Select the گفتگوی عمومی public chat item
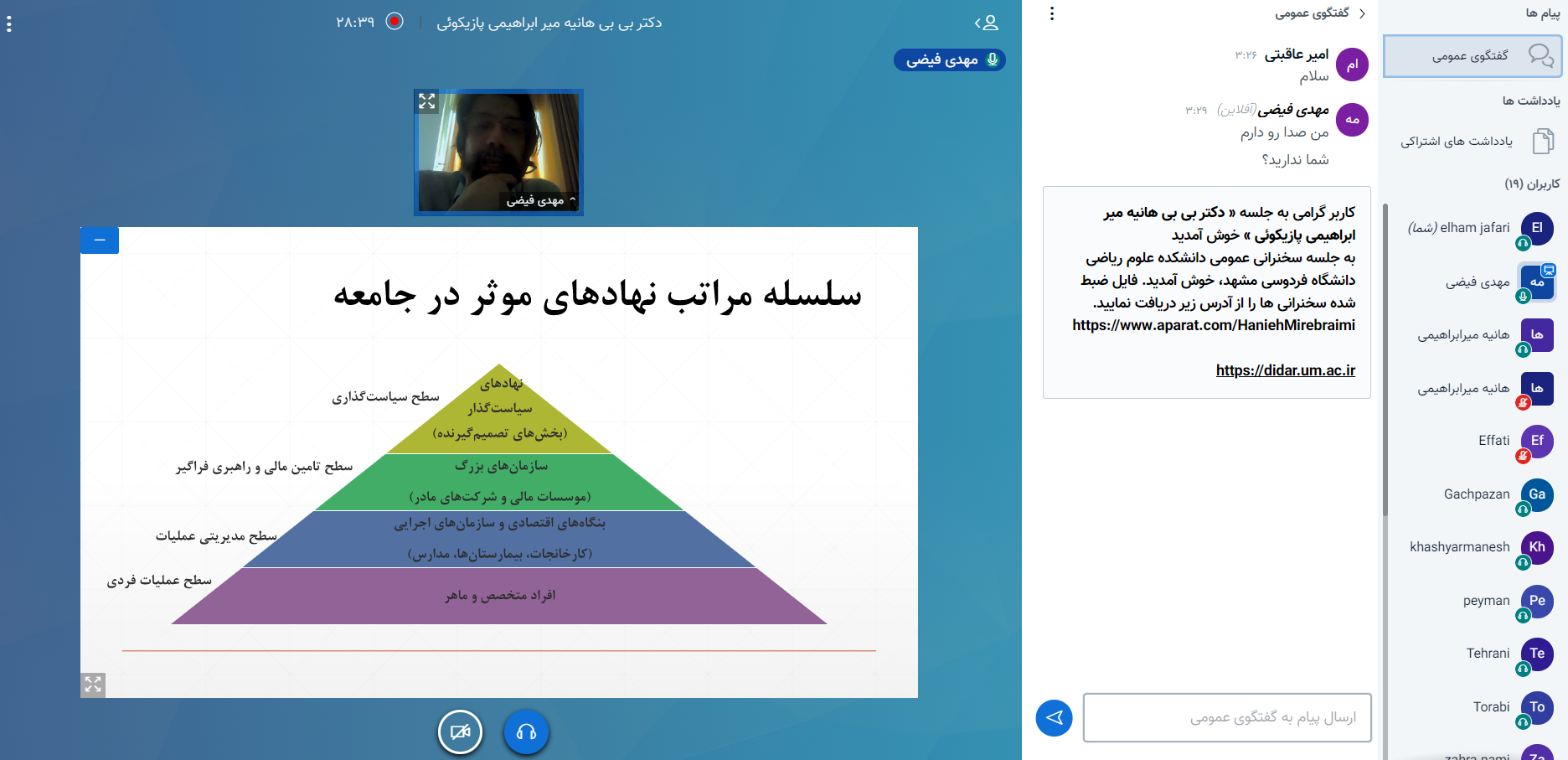The image size is (1568, 760). [x=1471, y=56]
